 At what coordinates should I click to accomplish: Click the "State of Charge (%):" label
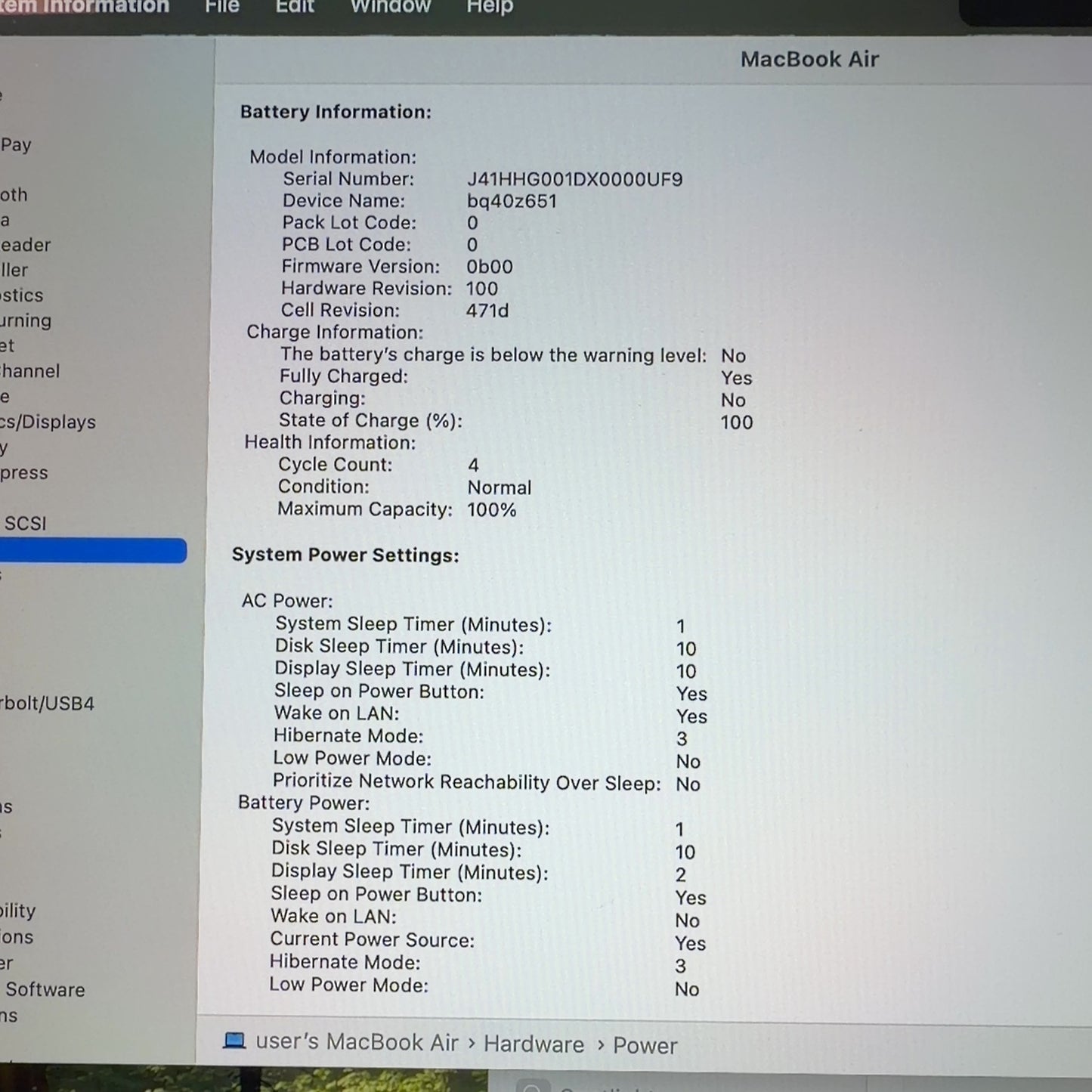coord(370,420)
